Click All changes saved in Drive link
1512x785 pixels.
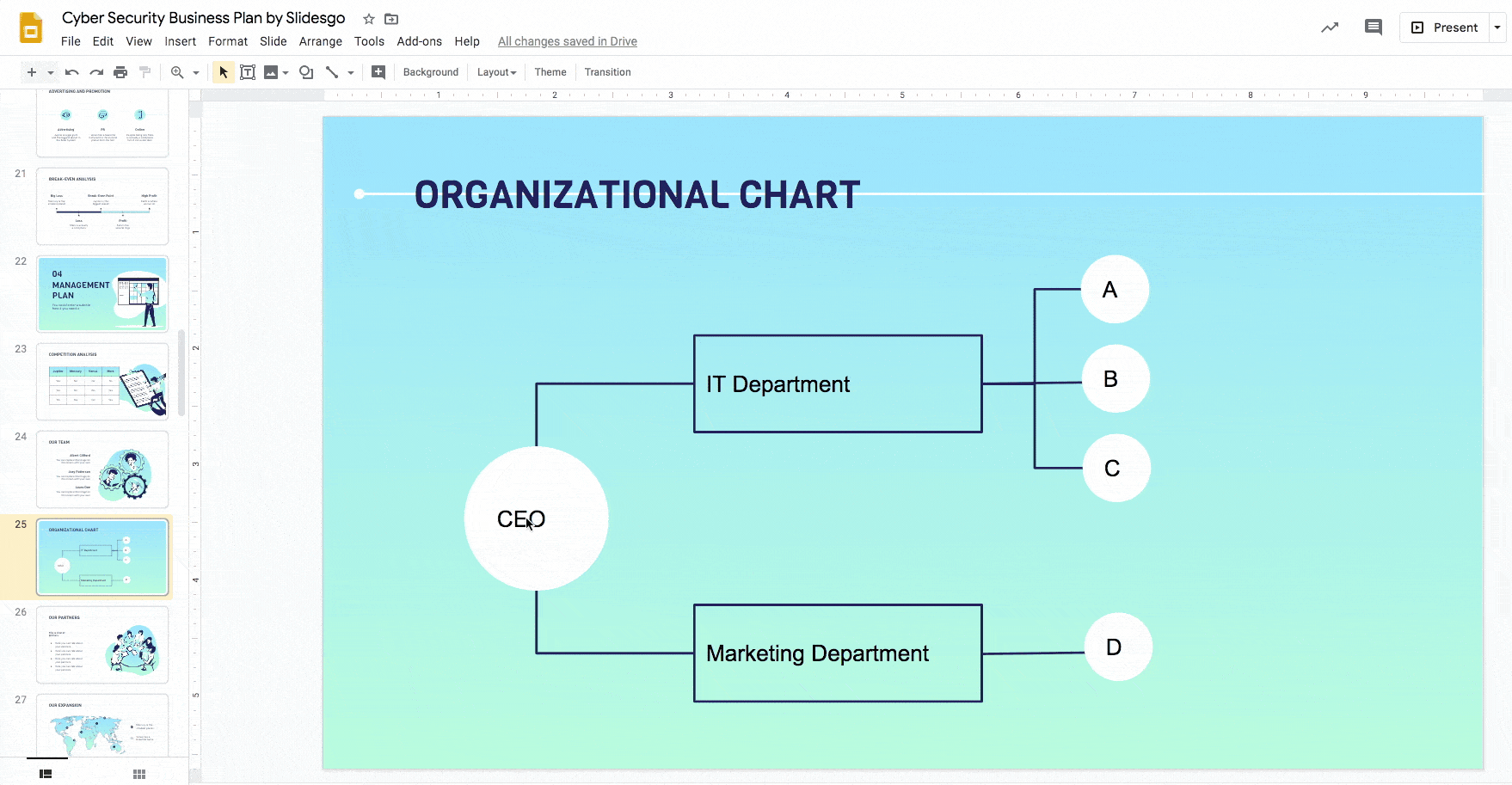(568, 41)
